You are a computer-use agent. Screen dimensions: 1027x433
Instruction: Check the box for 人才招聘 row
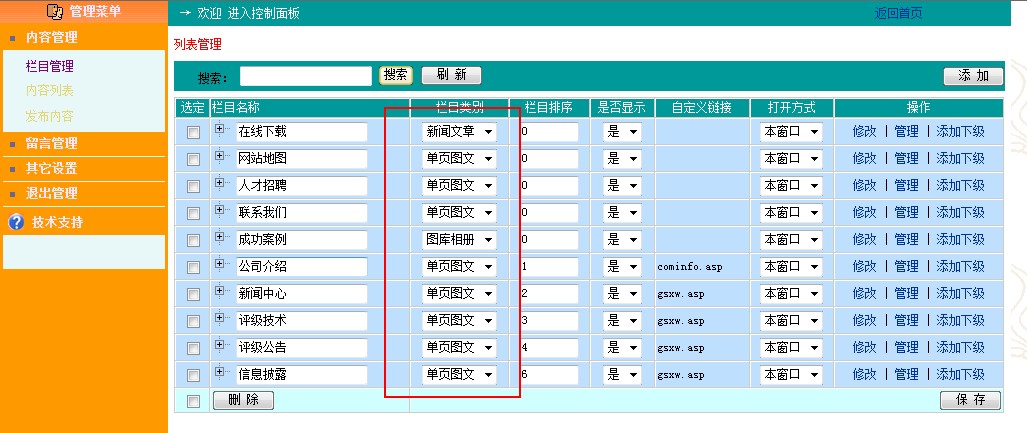tap(193, 187)
